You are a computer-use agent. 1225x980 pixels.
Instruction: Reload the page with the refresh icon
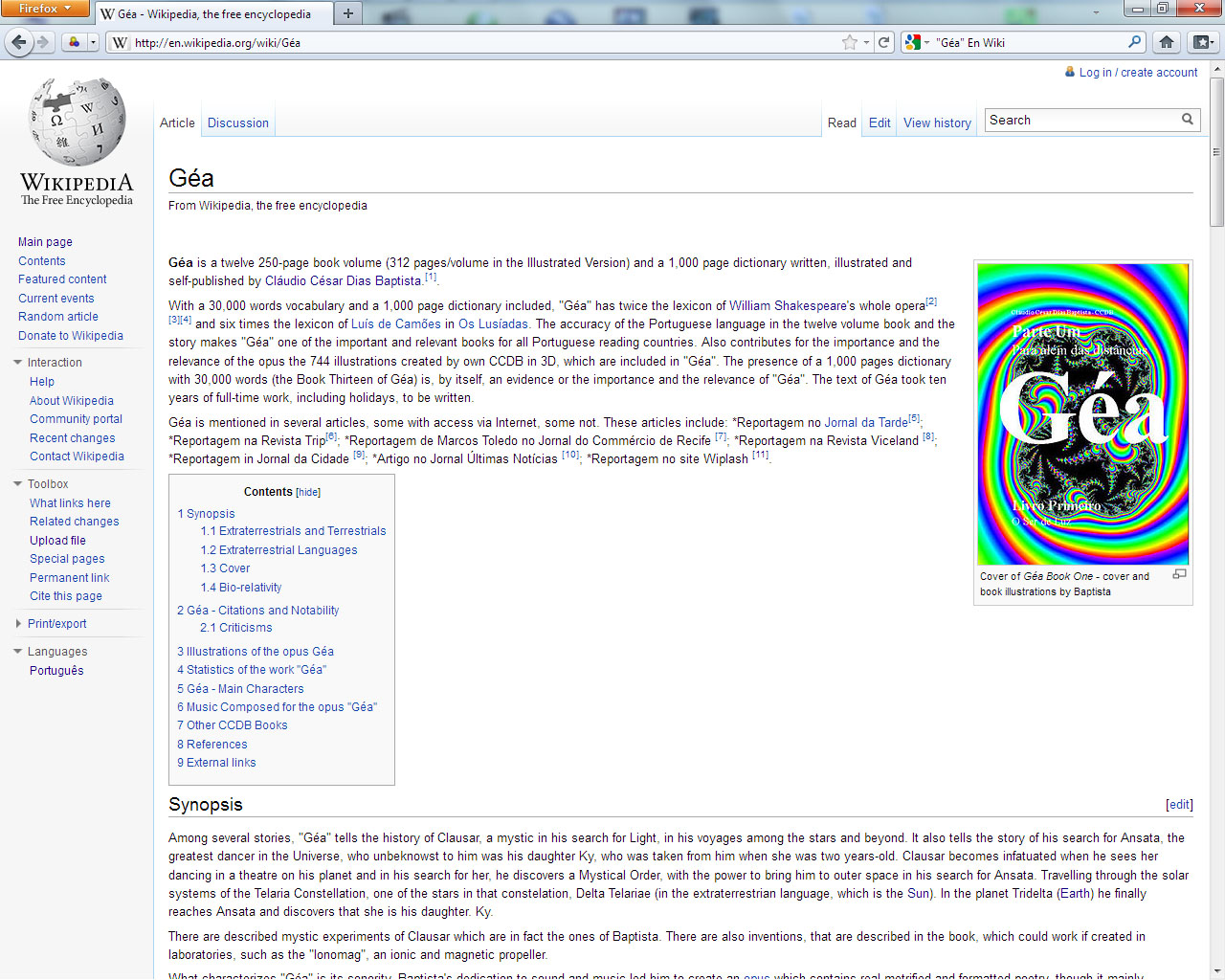click(x=884, y=42)
